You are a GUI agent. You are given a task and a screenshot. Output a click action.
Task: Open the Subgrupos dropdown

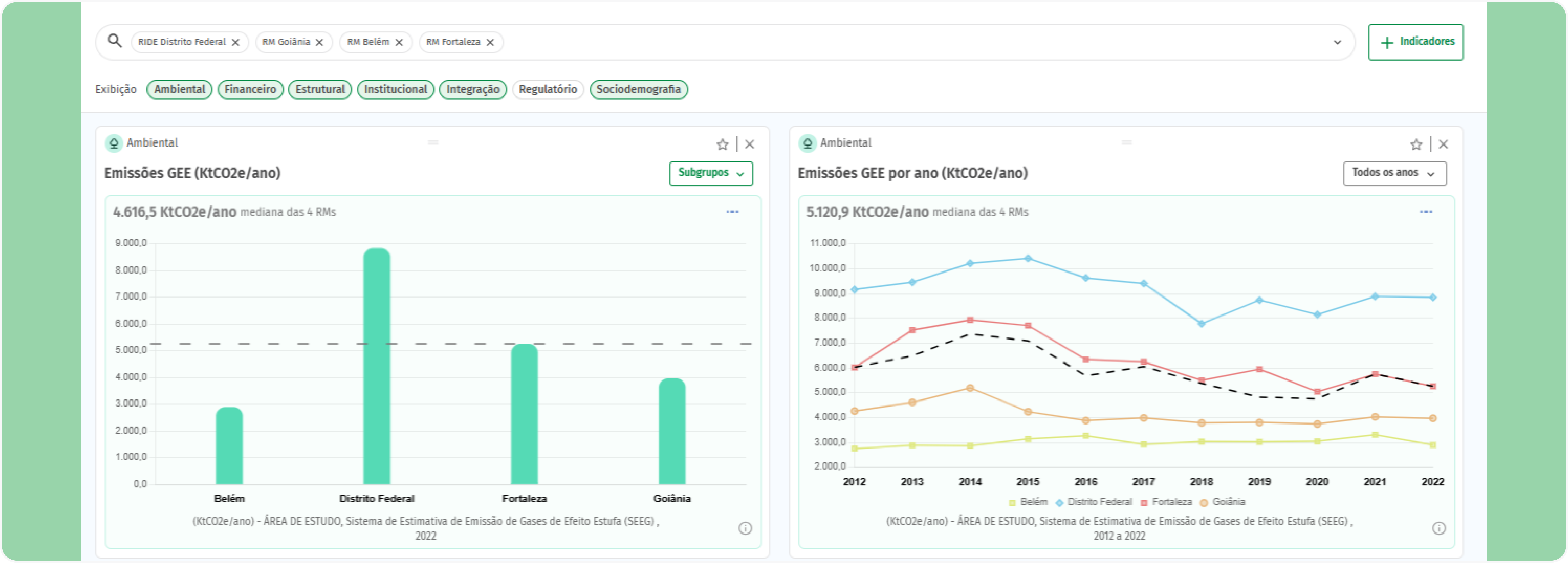[711, 173]
